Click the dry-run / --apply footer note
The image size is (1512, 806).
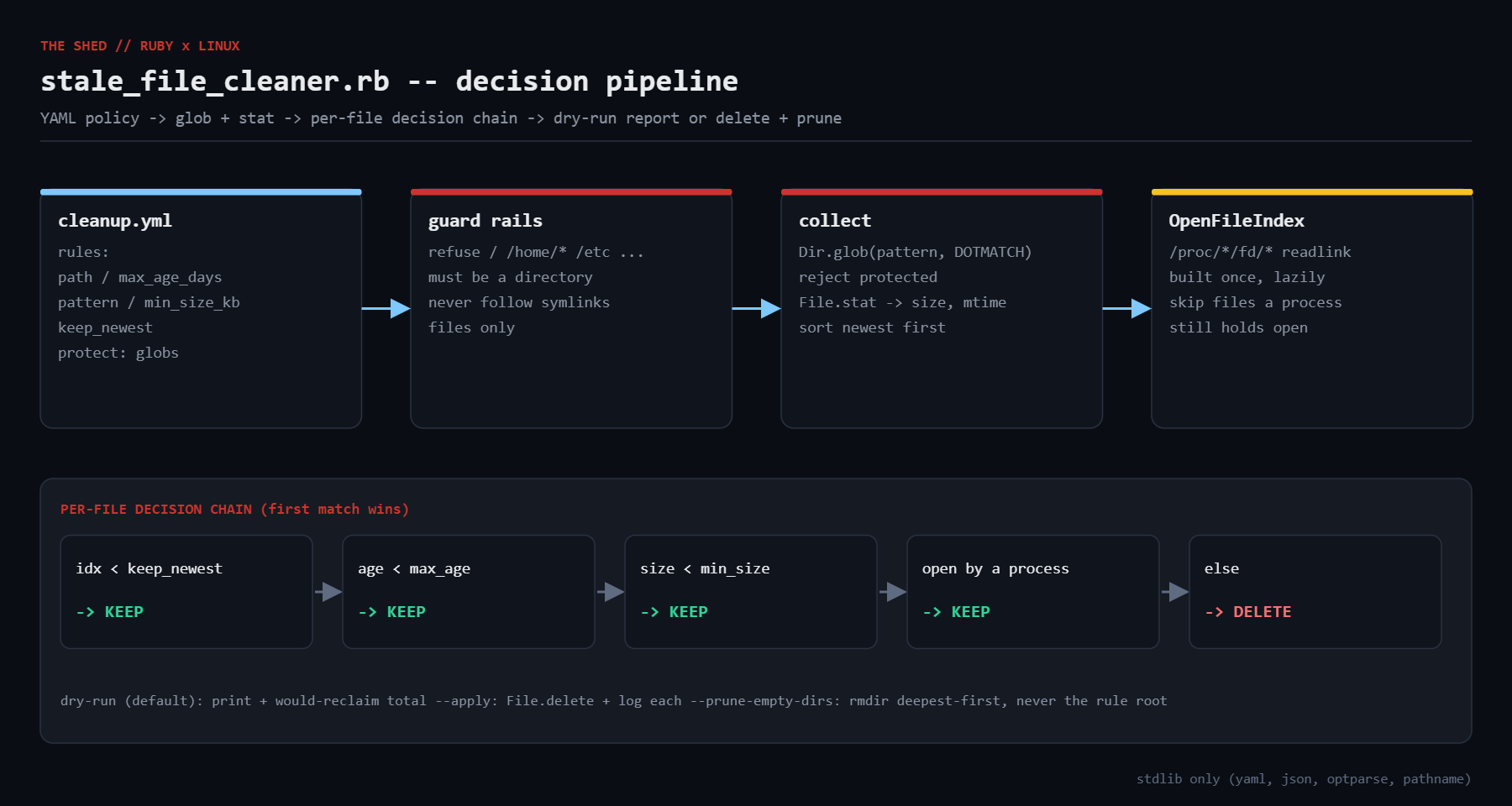click(x=613, y=700)
